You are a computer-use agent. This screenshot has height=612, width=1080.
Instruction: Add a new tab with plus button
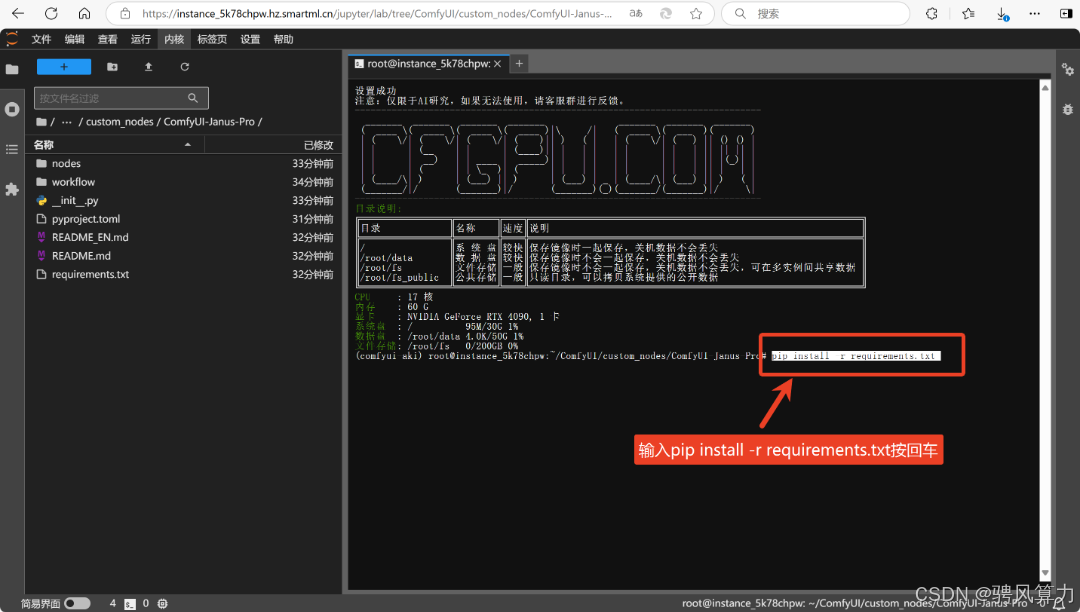pyautogui.click(x=519, y=63)
